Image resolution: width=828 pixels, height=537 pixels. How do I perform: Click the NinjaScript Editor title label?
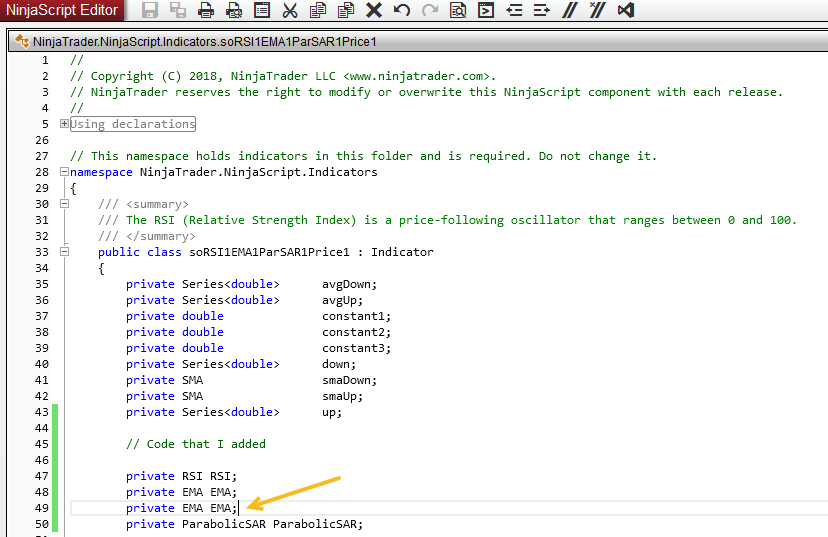click(x=62, y=10)
